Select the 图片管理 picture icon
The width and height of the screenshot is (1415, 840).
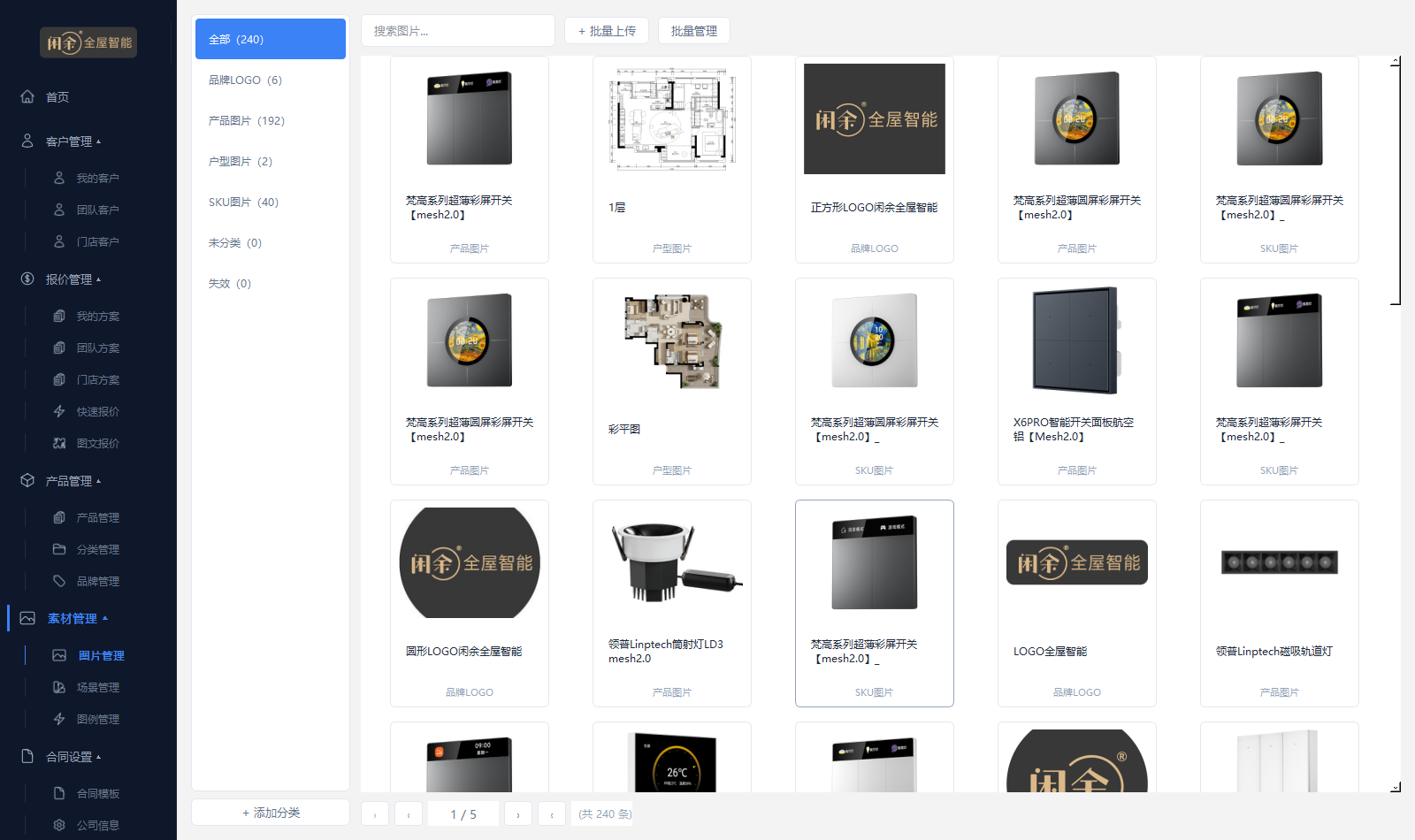pyautogui.click(x=59, y=655)
